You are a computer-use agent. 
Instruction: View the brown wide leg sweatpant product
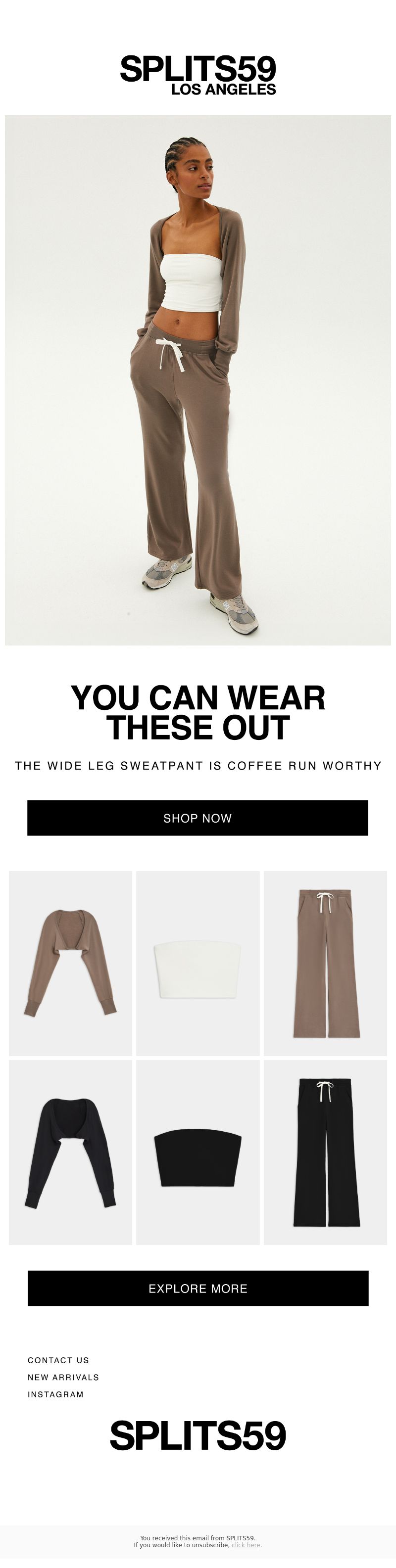tap(325, 963)
